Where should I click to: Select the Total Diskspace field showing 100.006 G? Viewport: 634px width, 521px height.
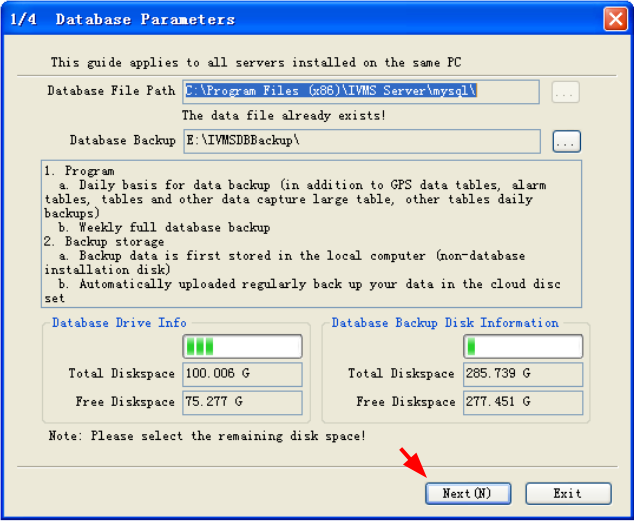pos(242,374)
